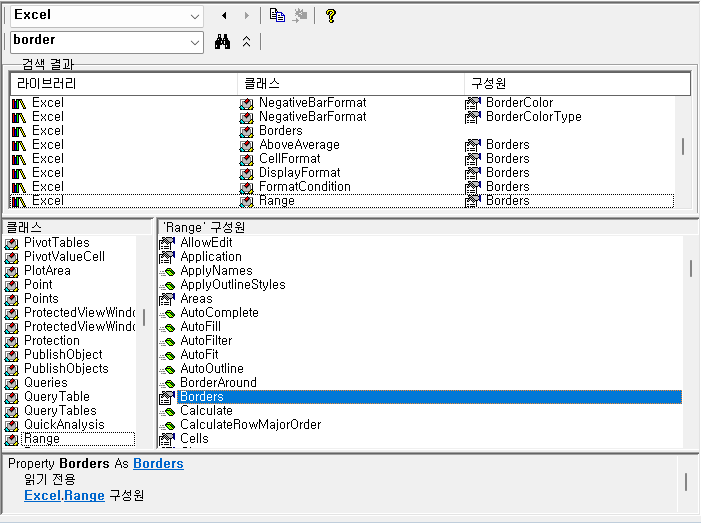
Task: Select the AllowEdit member
Action: pos(206,243)
